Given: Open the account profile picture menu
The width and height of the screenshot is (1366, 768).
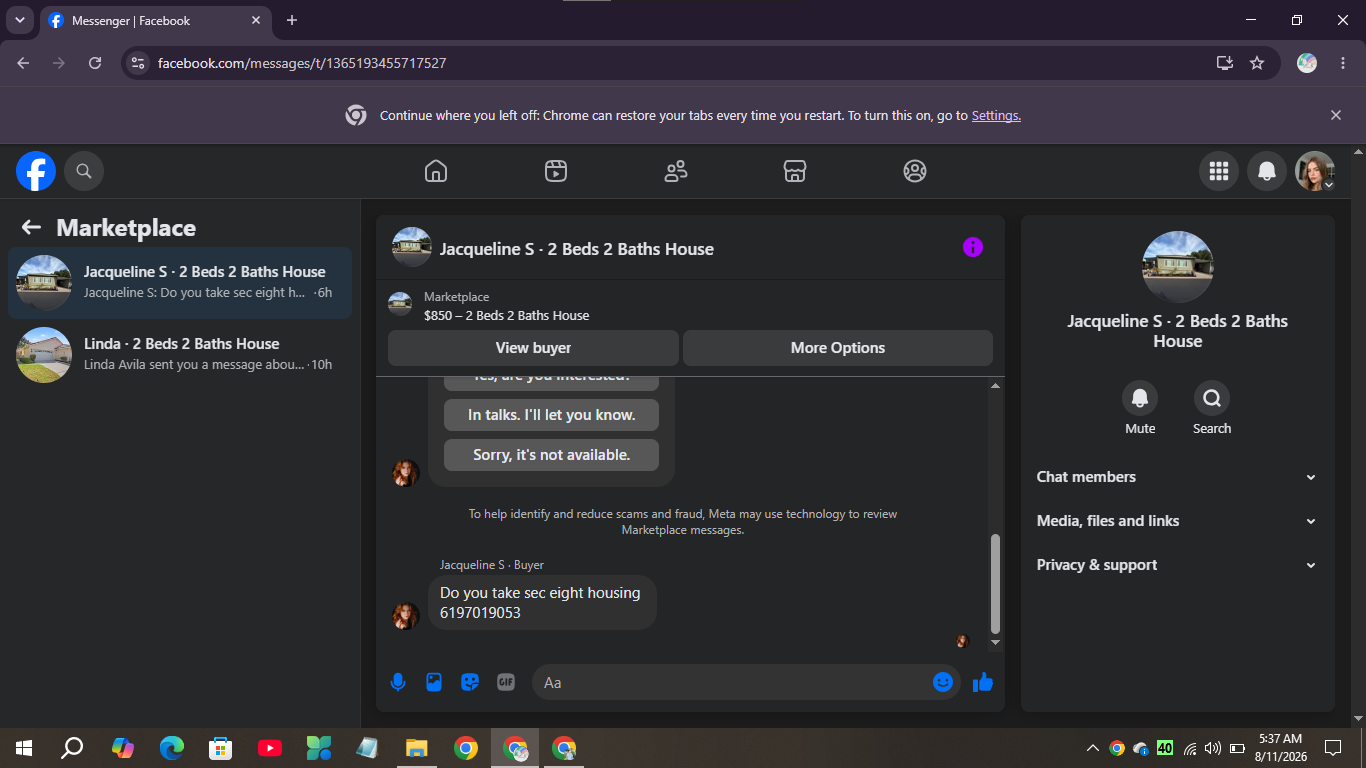Looking at the screenshot, I should click(x=1315, y=171).
